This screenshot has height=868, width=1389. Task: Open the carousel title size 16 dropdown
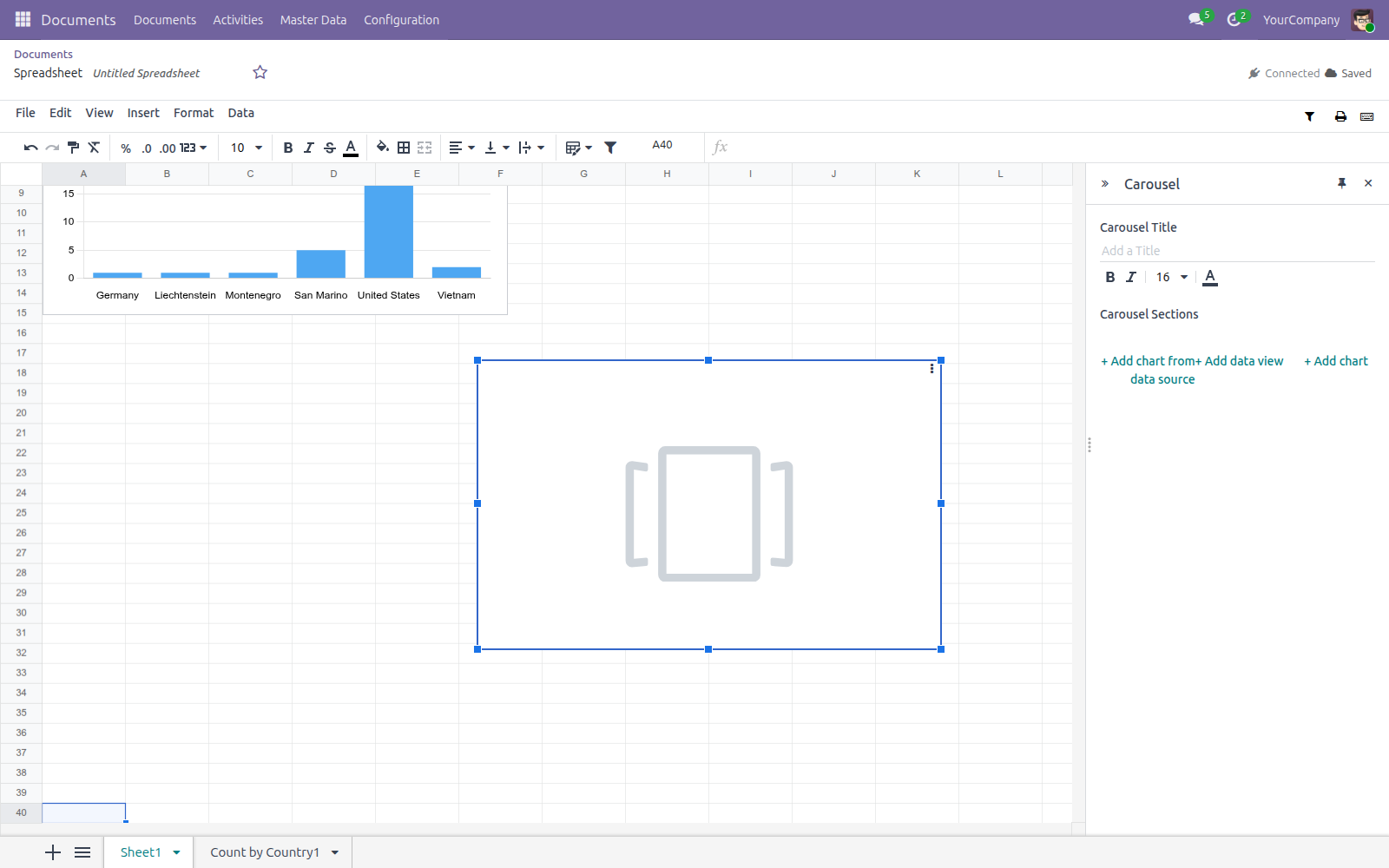(1171, 277)
